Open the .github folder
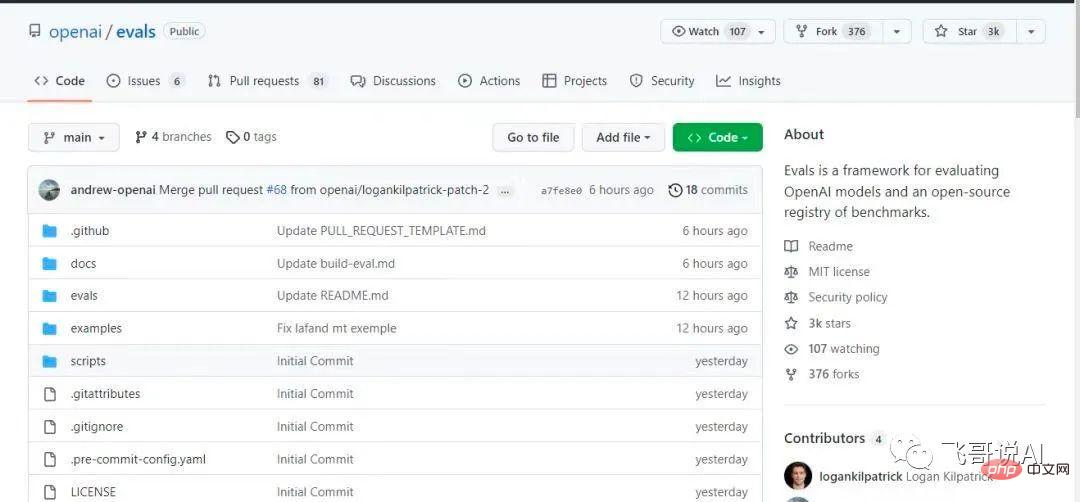1080x502 pixels. pyautogui.click(x=90, y=231)
